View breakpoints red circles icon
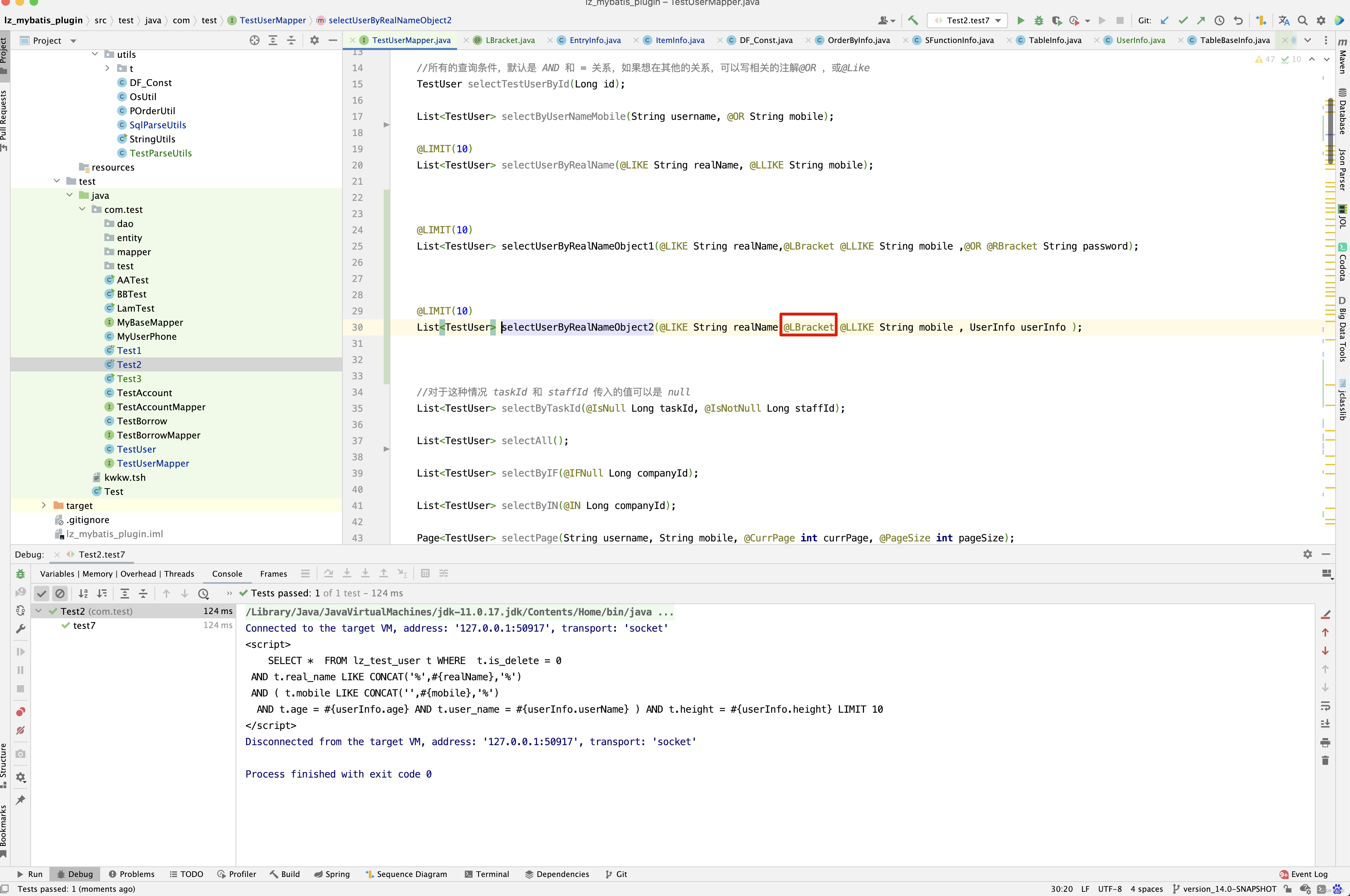 pyautogui.click(x=20, y=711)
